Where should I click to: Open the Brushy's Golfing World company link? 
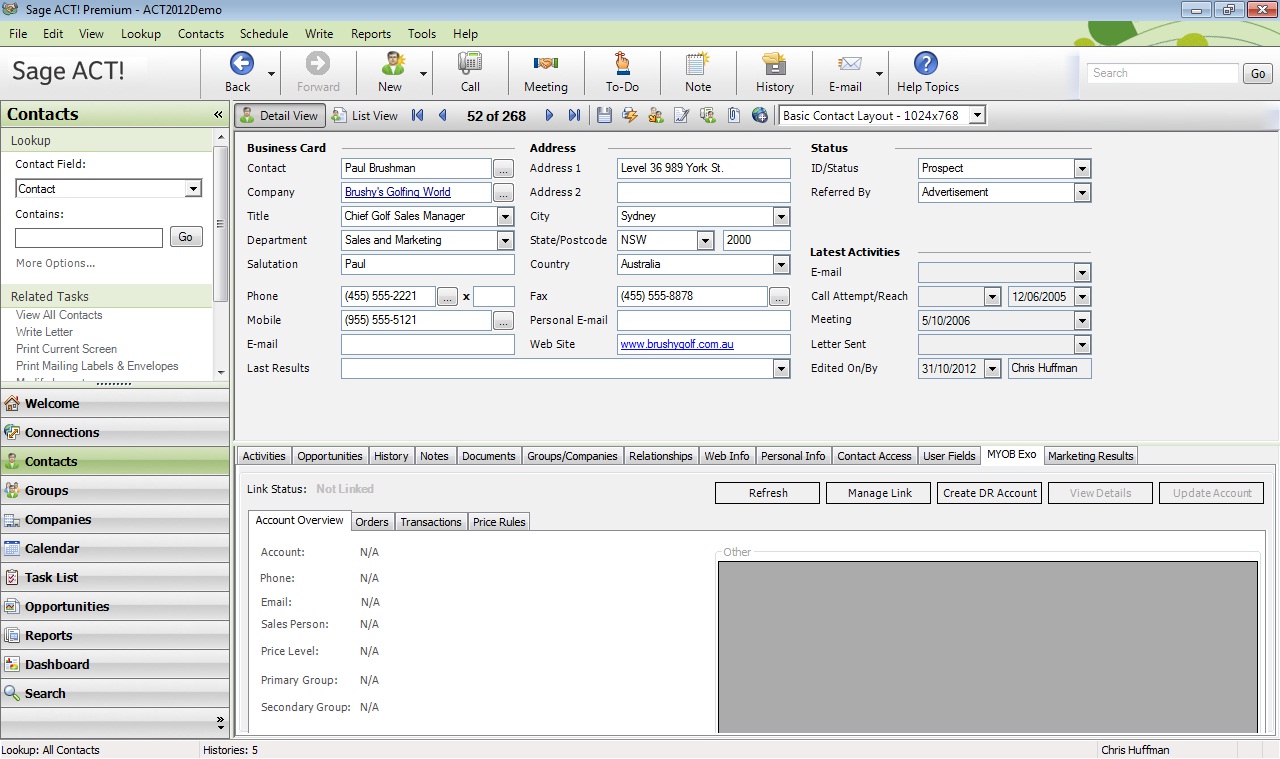click(398, 192)
